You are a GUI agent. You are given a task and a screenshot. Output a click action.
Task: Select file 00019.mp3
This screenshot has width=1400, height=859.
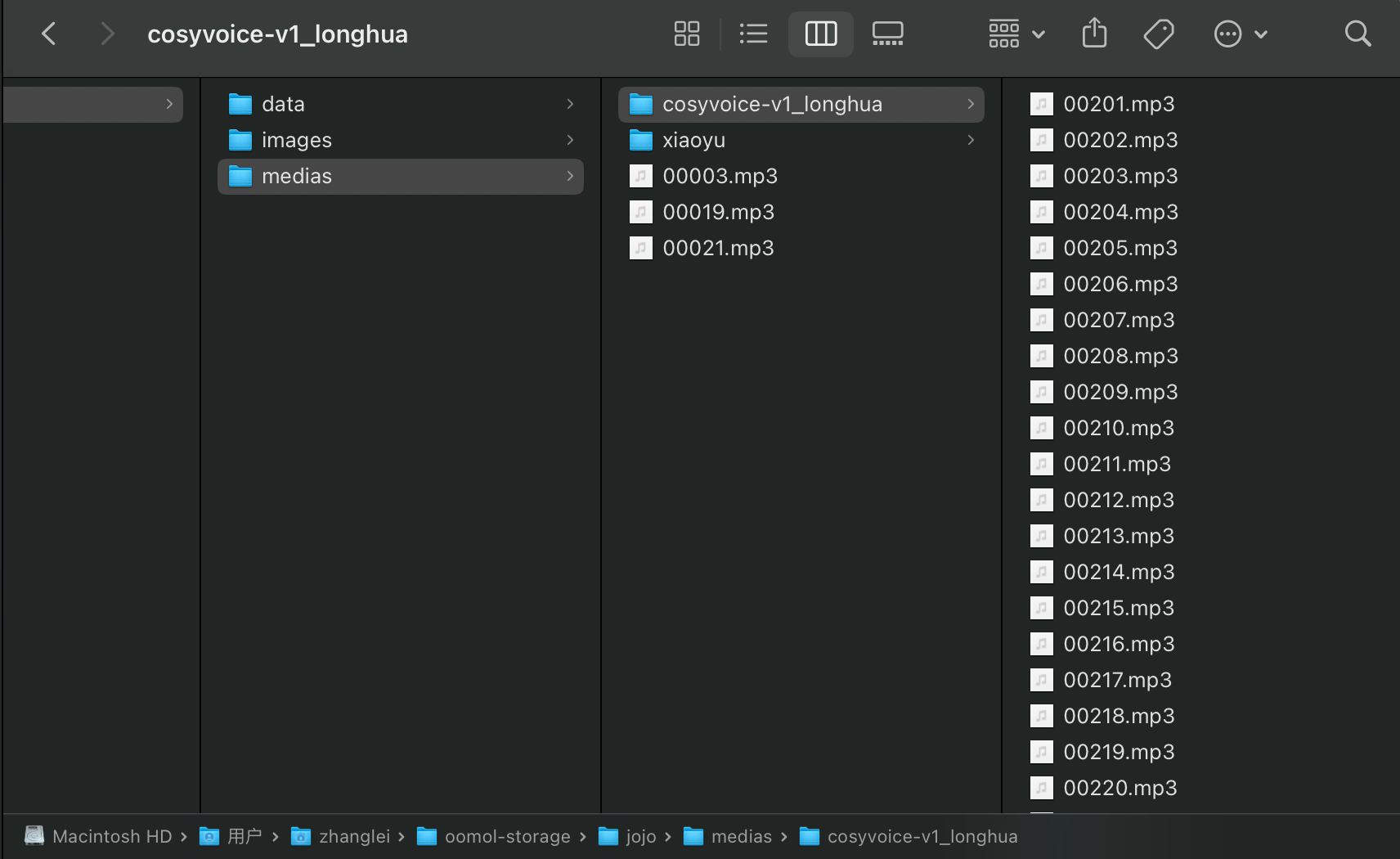point(718,212)
